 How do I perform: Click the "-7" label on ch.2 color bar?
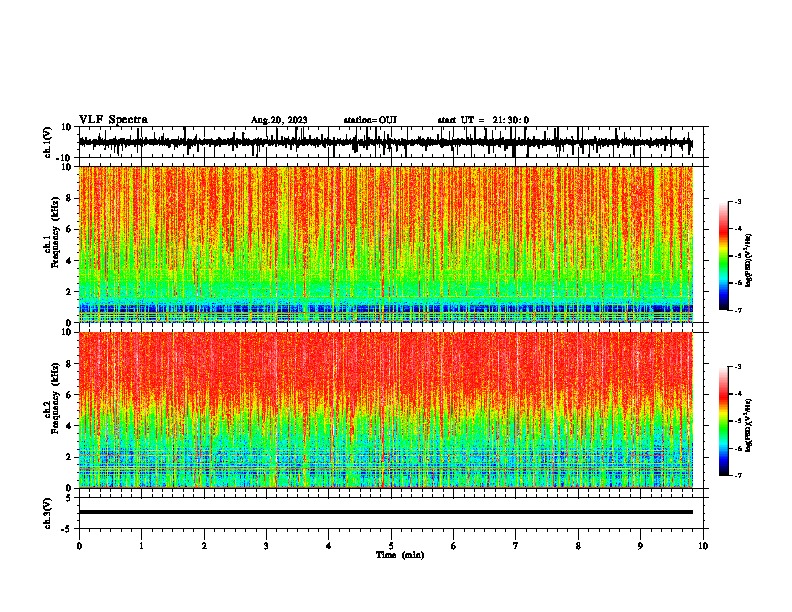tap(737, 475)
